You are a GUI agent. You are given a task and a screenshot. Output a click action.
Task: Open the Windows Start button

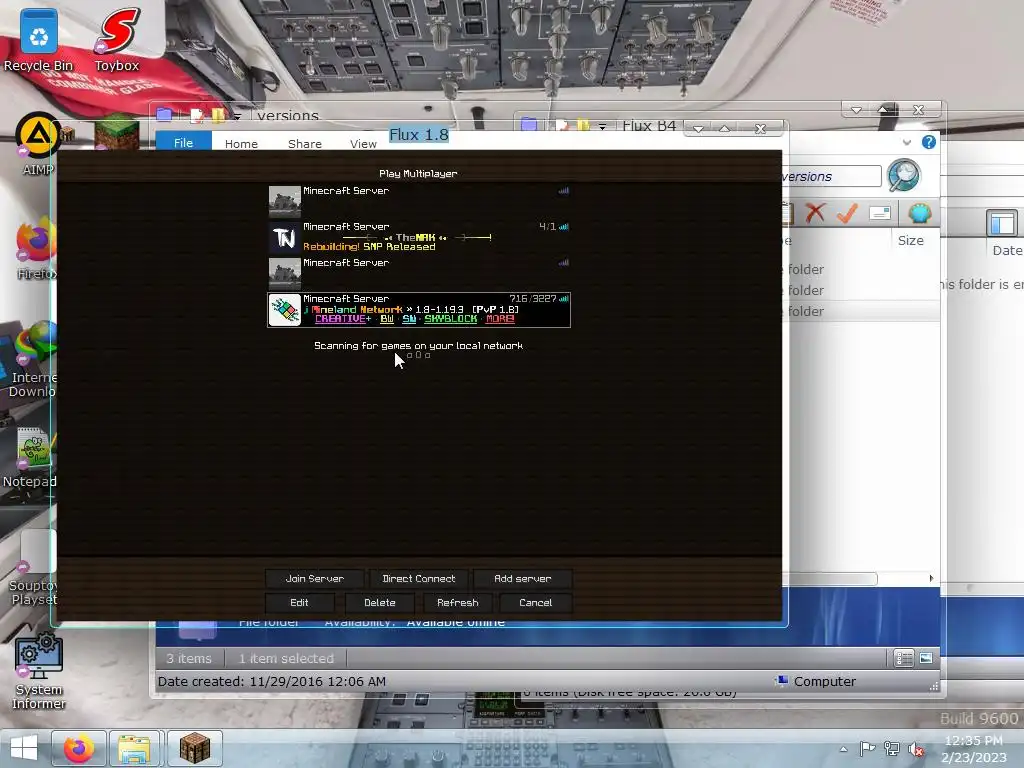coord(24,748)
